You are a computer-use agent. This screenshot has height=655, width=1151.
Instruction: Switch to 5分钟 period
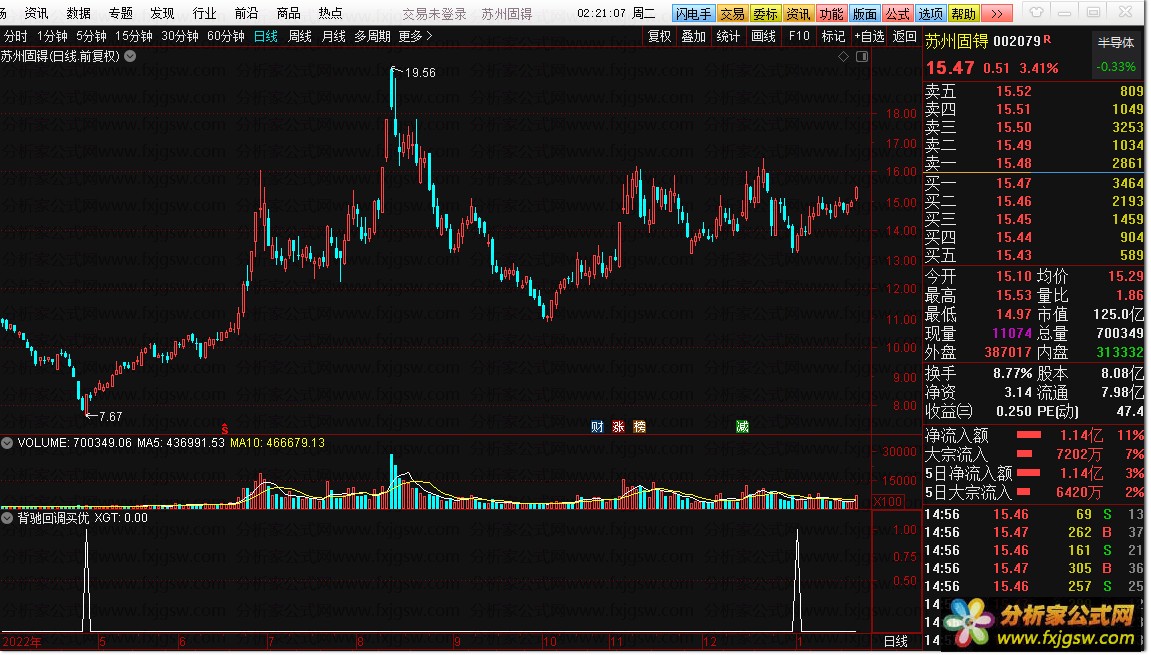[x=91, y=36]
